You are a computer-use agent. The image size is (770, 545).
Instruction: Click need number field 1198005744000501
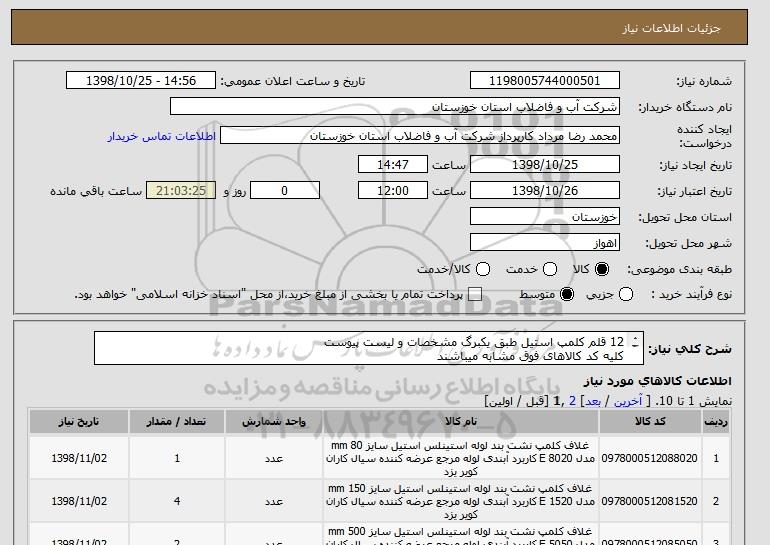point(545,81)
